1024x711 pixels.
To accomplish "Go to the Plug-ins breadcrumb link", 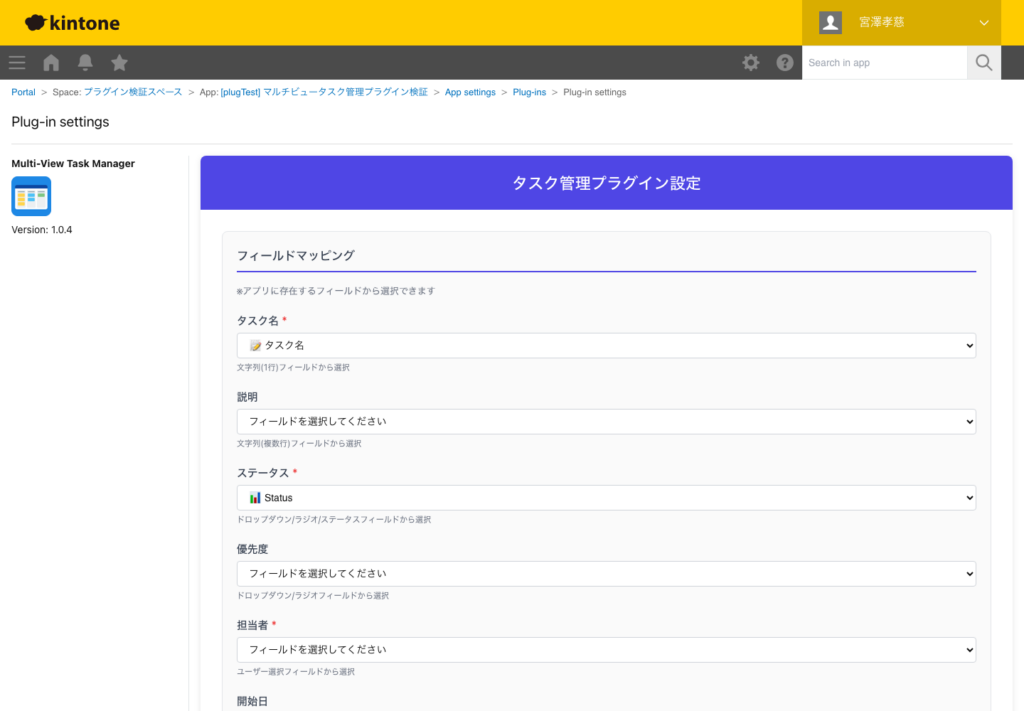I will pyautogui.click(x=529, y=91).
